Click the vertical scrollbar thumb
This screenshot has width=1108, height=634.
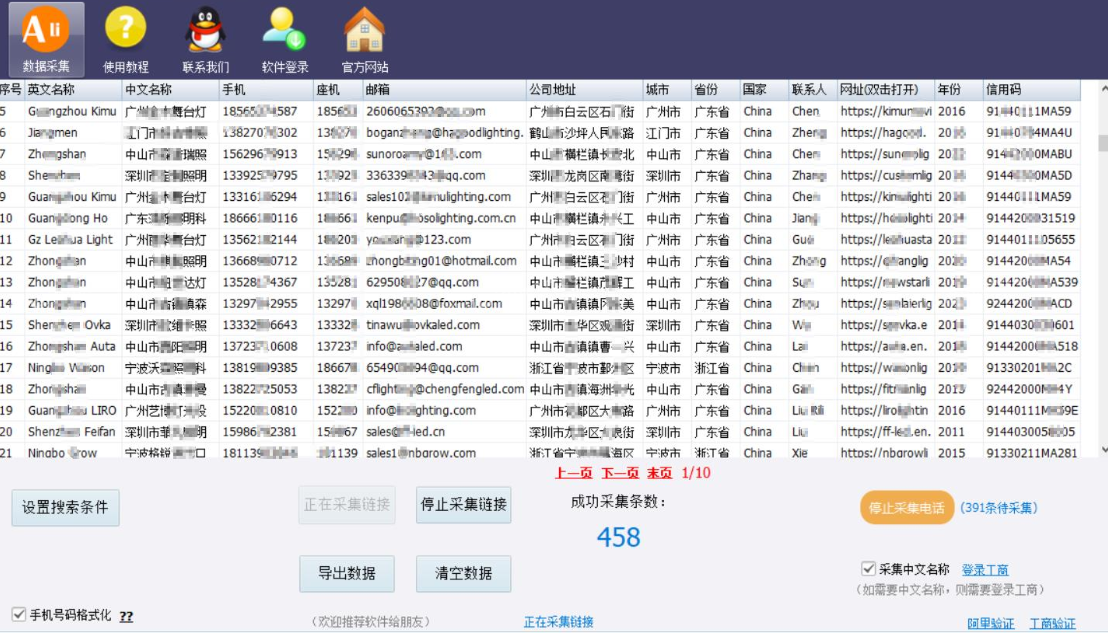1103,143
